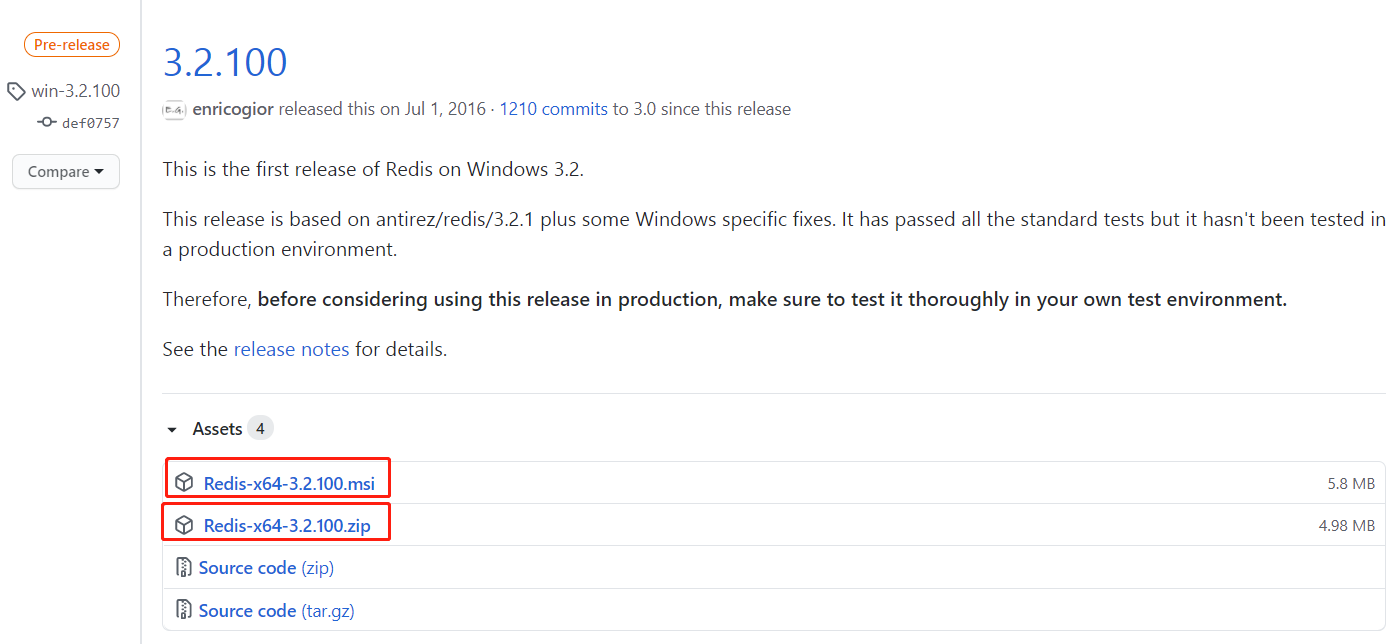Download Redis-x64-3.2.100.msi
This screenshot has height=644, width=1398.
click(x=289, y=483)
